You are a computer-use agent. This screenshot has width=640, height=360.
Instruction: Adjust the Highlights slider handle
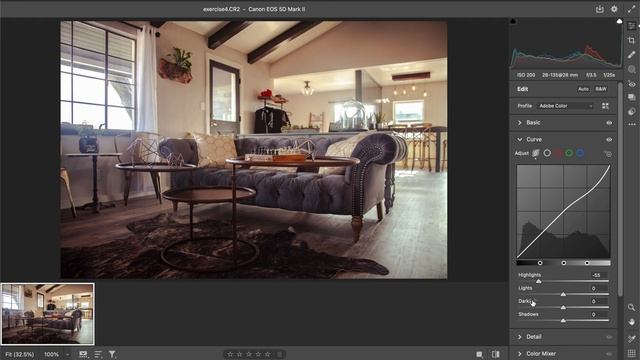click(538, 281)
